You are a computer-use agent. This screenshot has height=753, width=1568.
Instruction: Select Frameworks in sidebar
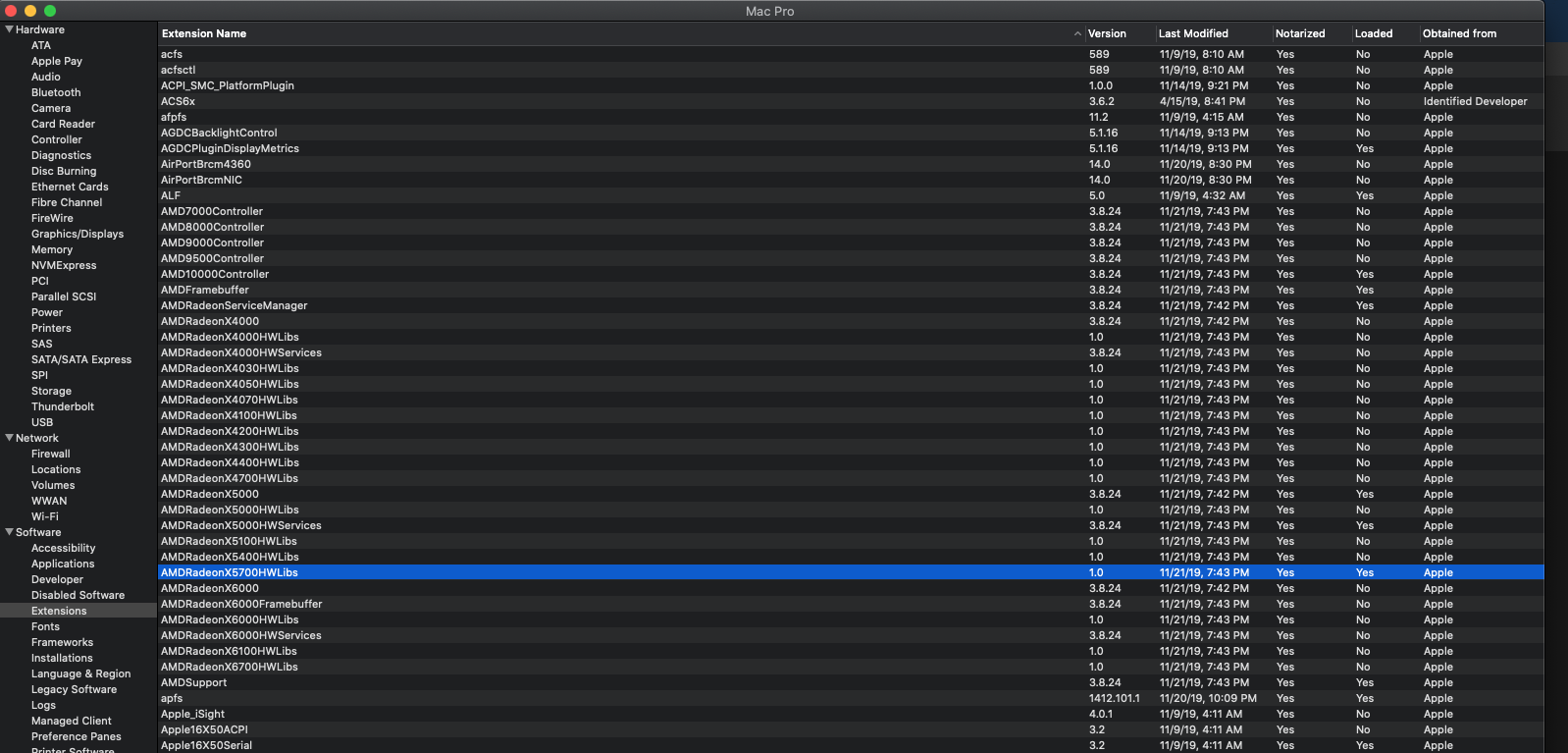pos(62,642)
